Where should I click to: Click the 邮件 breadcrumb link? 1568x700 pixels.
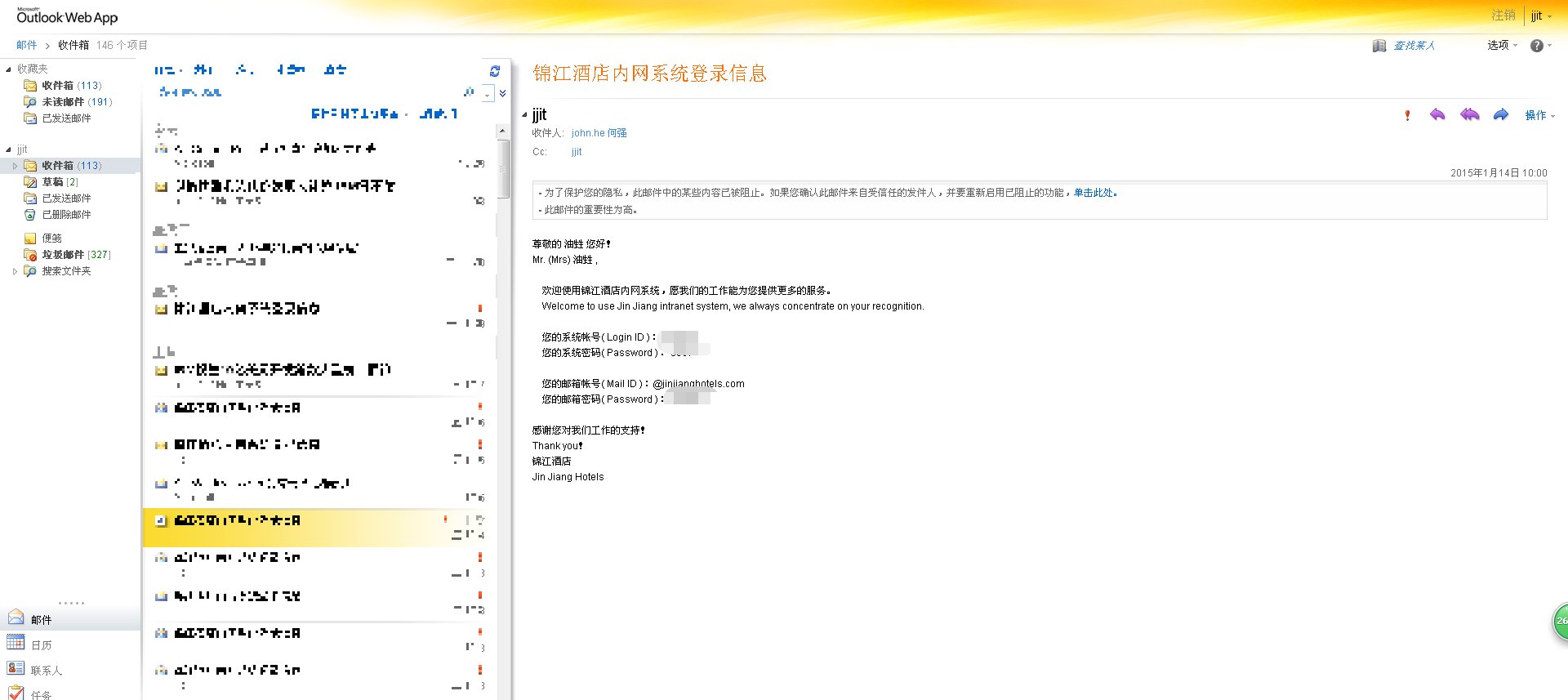click(27, 45)
